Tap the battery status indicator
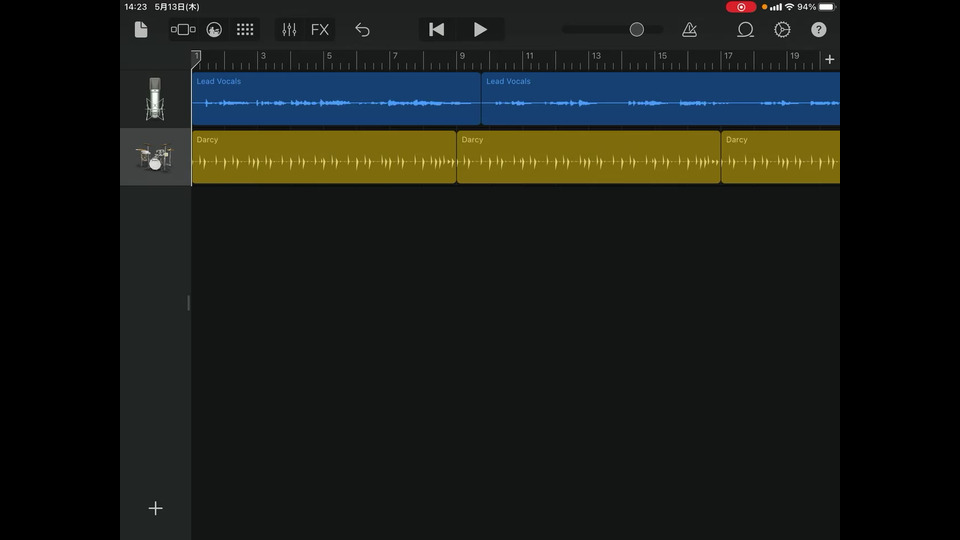960x540 pixels. [x=827, y=7]
